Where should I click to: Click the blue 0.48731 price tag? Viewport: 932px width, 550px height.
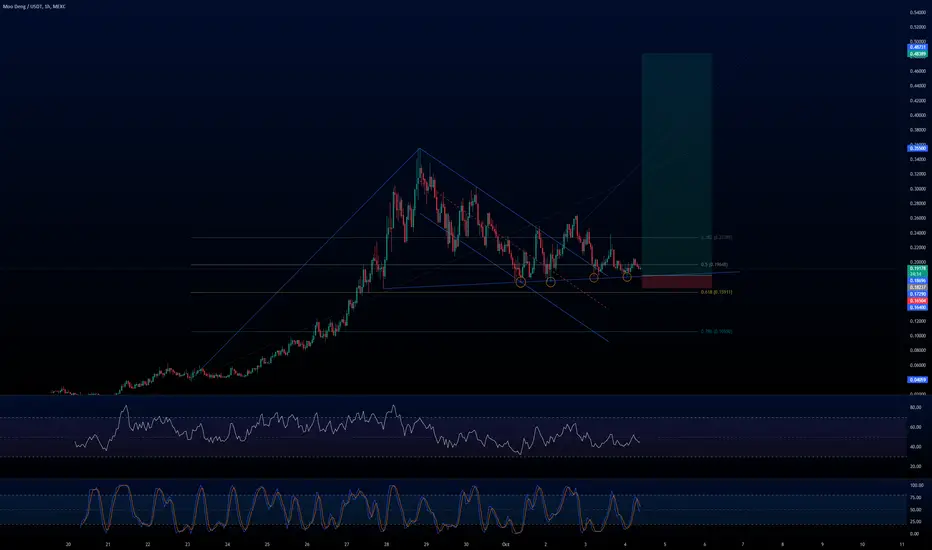[x=917, y=47]
